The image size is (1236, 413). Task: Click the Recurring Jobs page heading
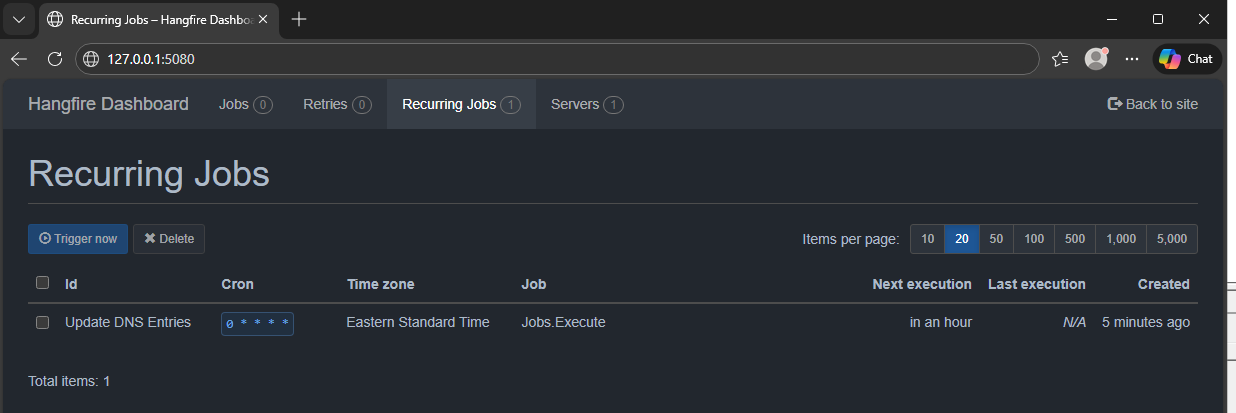coord(149,173)
